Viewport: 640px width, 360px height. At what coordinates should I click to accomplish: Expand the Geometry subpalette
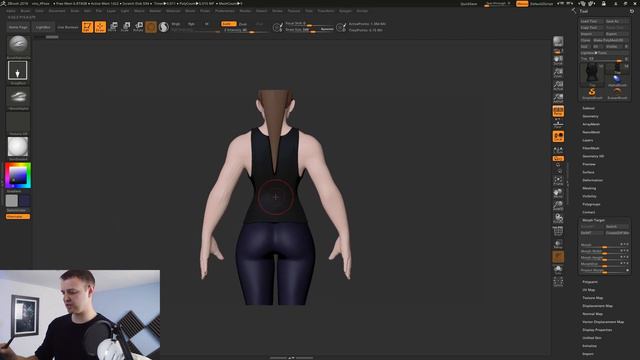pos(590,116)
